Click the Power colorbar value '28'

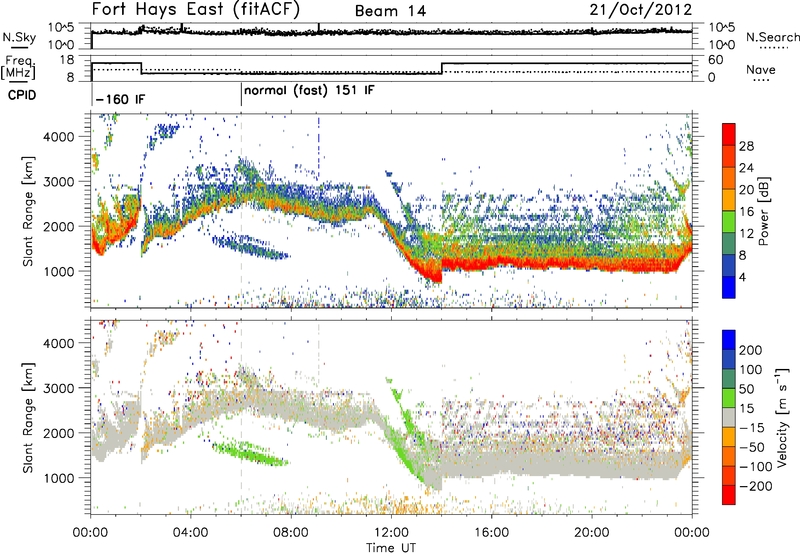click(746, 146)
